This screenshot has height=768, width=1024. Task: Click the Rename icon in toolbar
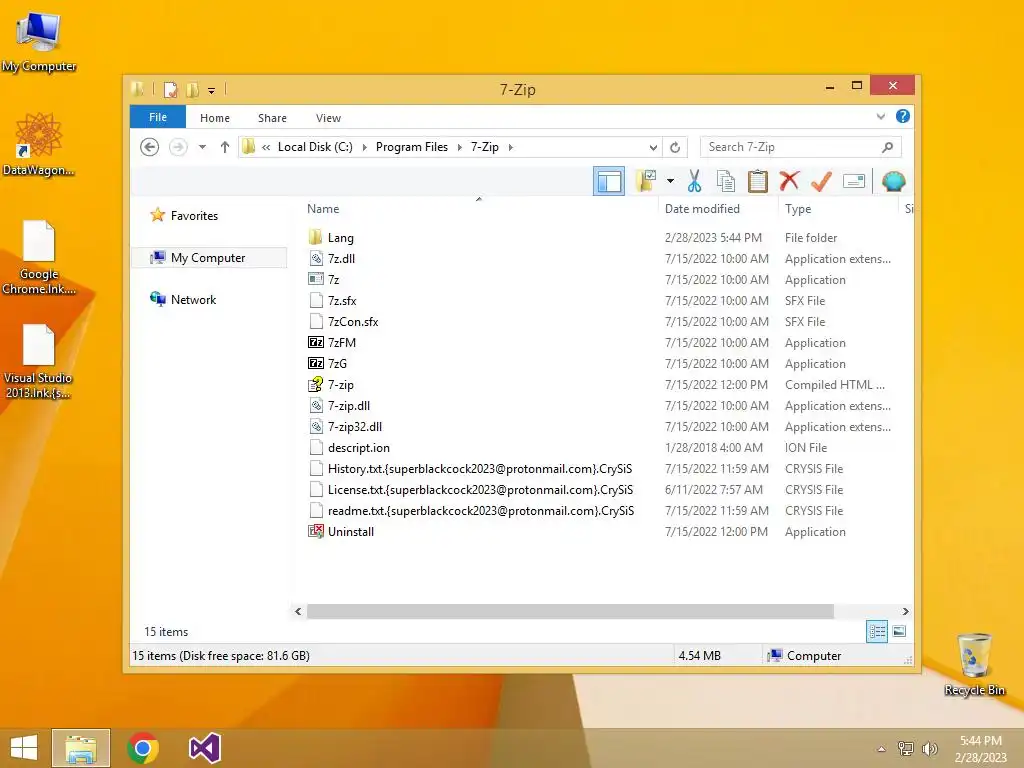pos(854,181)
